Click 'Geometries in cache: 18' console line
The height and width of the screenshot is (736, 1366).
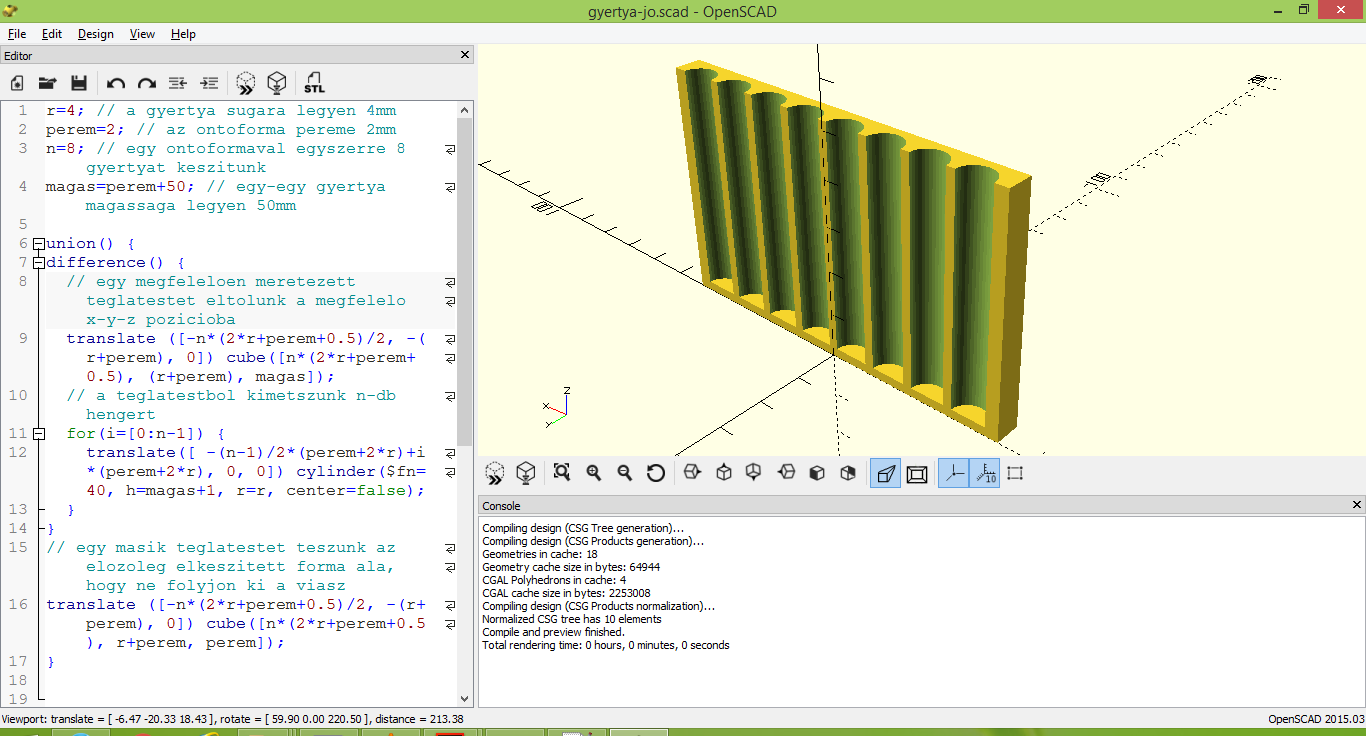pyautogui.click(x=540, y=554)
